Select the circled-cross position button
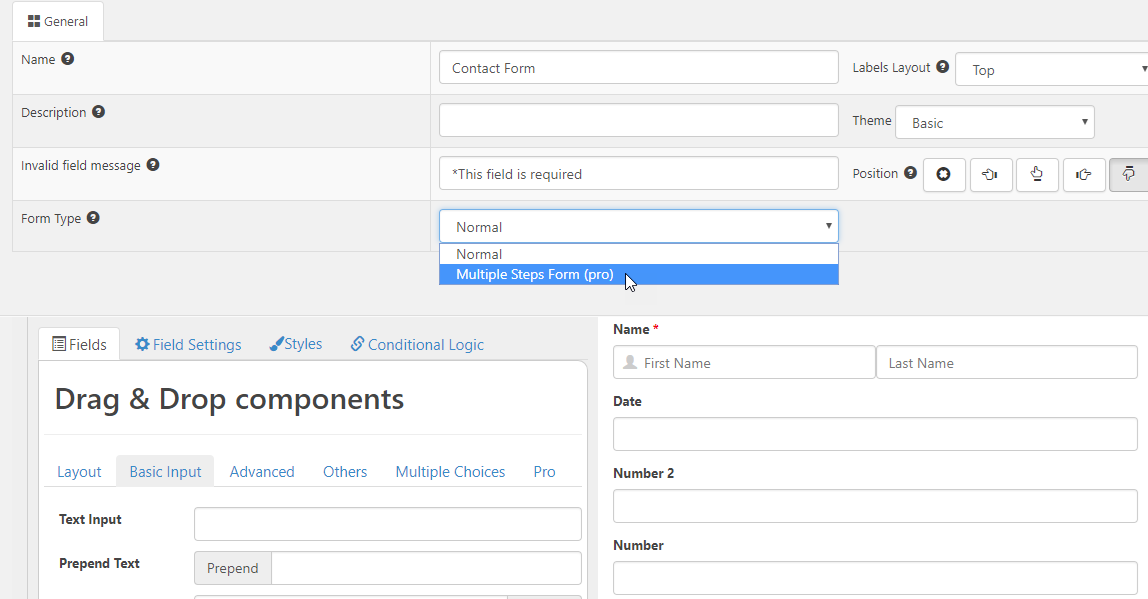Viewport: 1148px width, 599px height. click(x=944, y=174)
